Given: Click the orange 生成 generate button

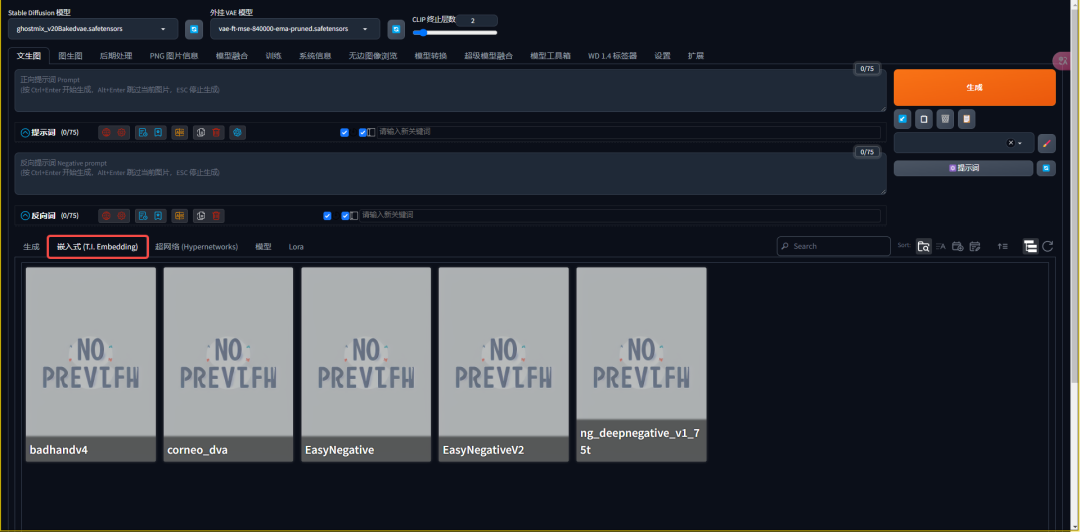Looking at the screenshot, I should (x=974, y=87).
